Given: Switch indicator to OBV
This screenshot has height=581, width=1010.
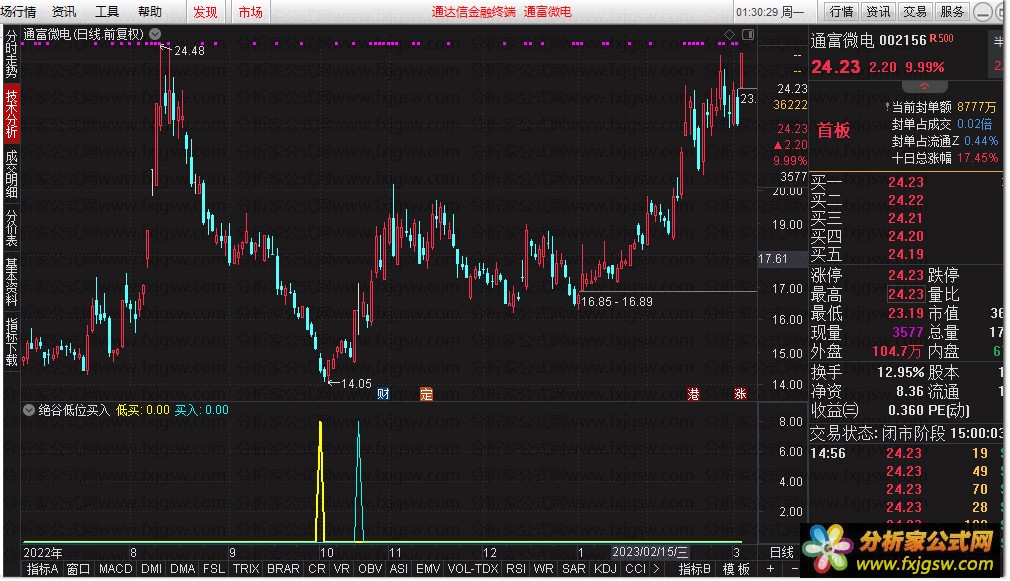Looking at the screenshot, I should [370, 569].
